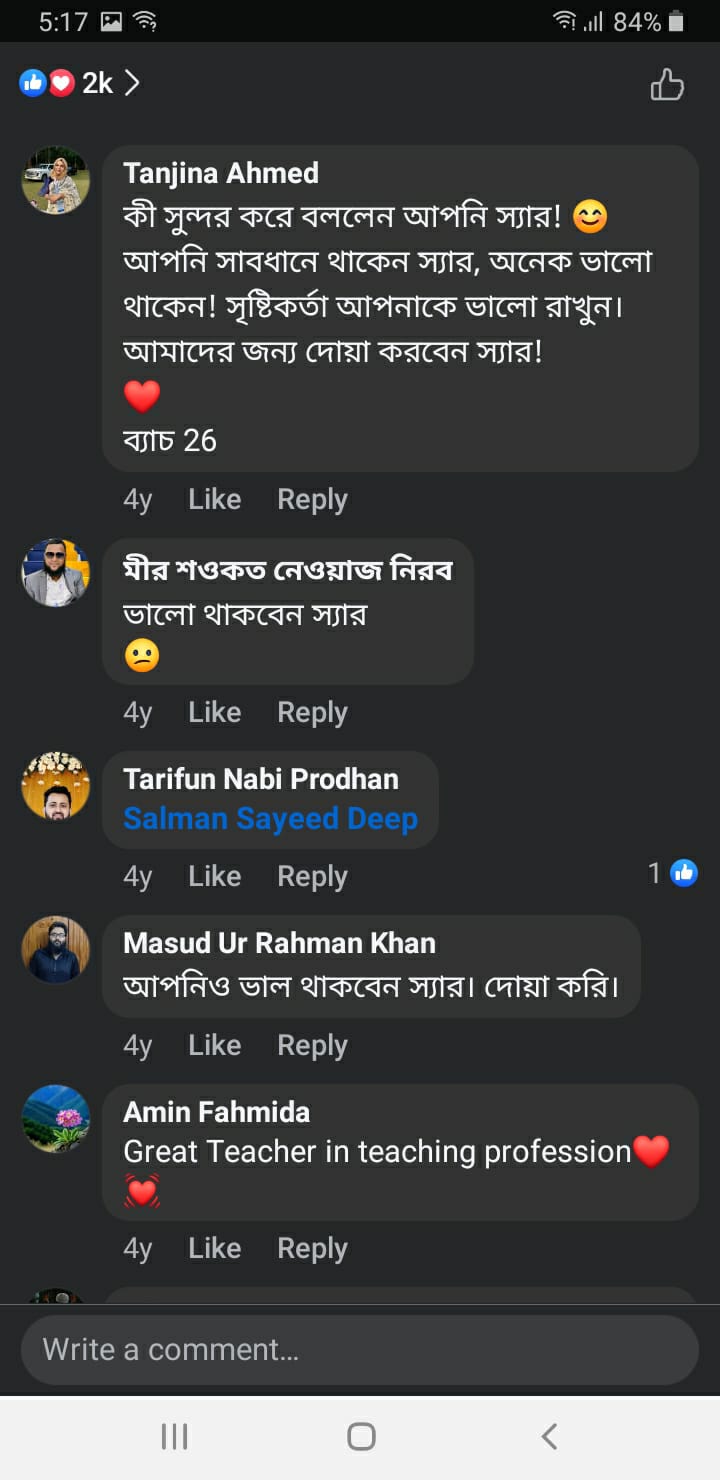This screenshot has width=720, height=1480.
Task: Open the recent apps navigation icon
Action: 174,1437
